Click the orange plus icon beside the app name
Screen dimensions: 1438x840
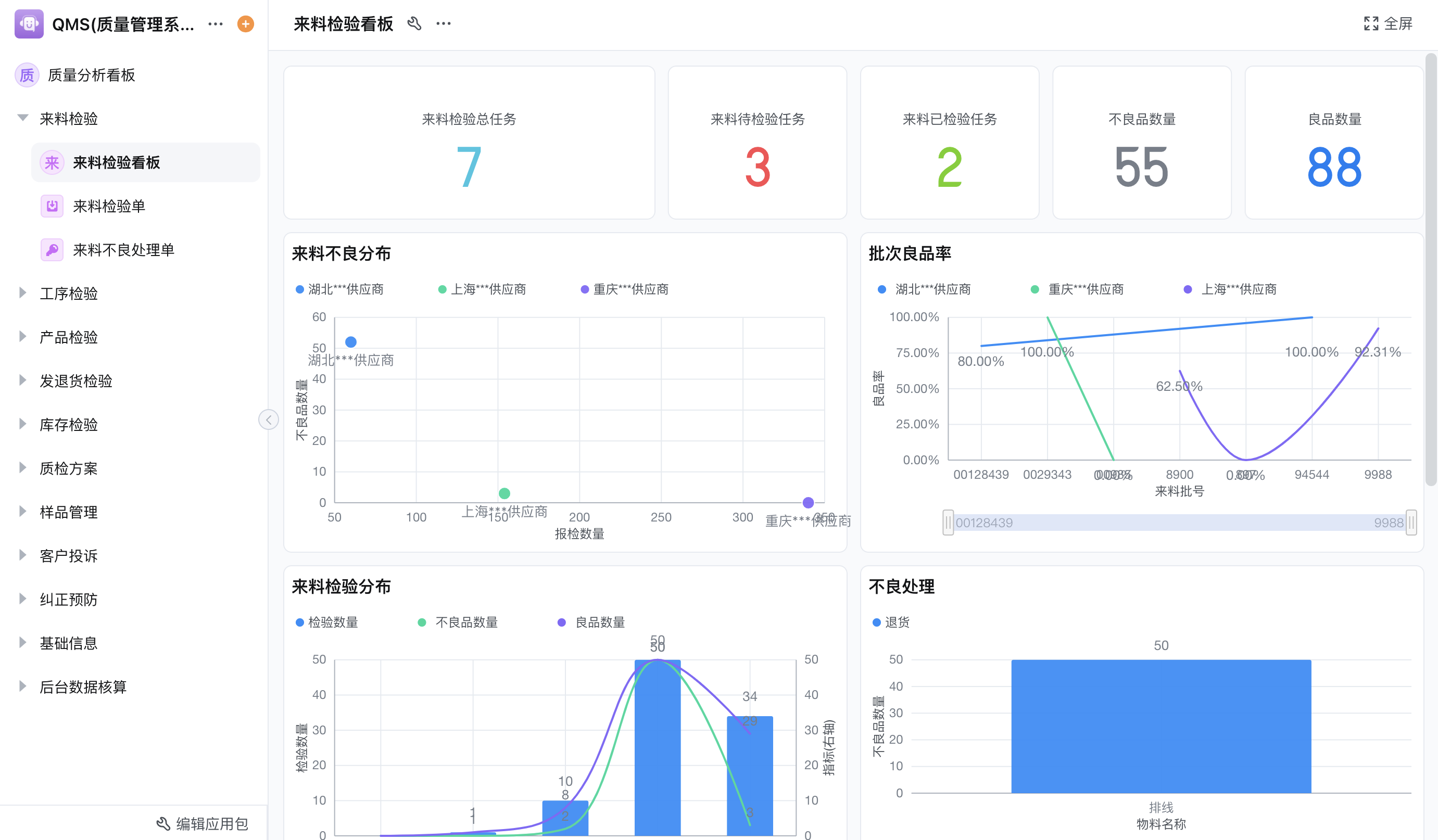[245, 24]
